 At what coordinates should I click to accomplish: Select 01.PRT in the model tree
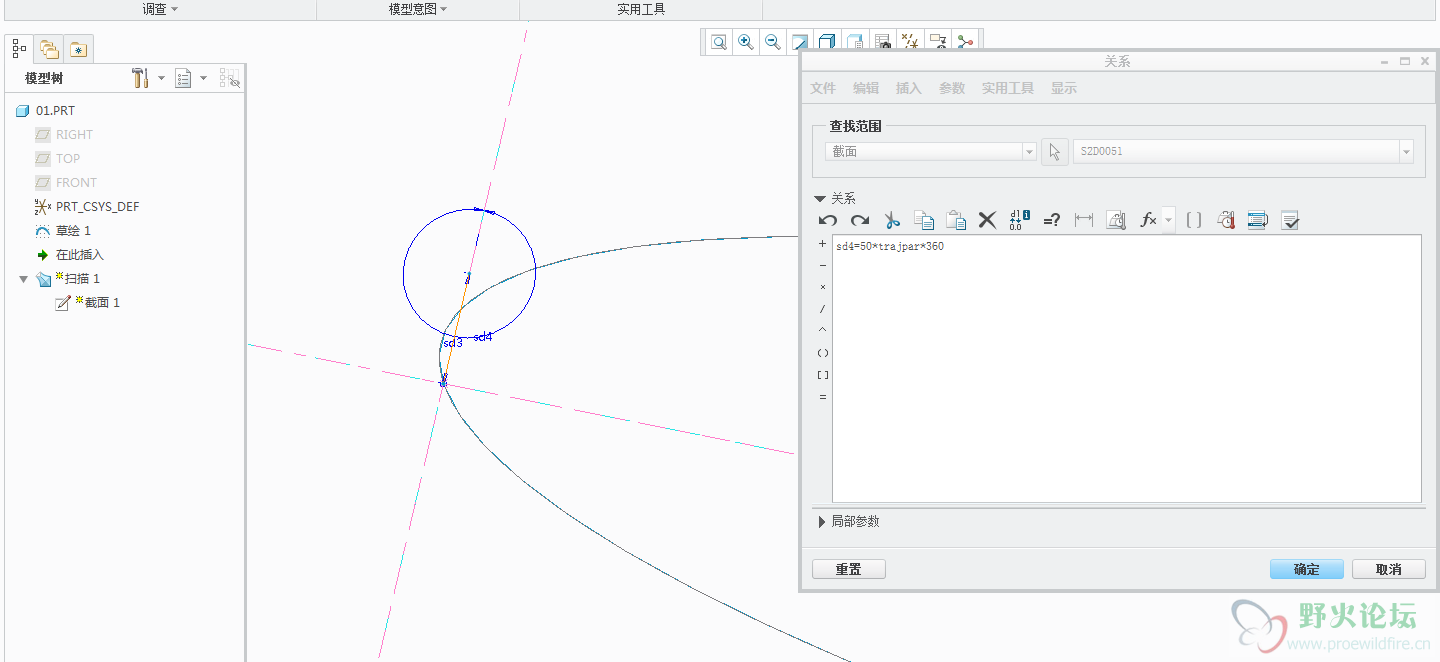tap(55, 111)
